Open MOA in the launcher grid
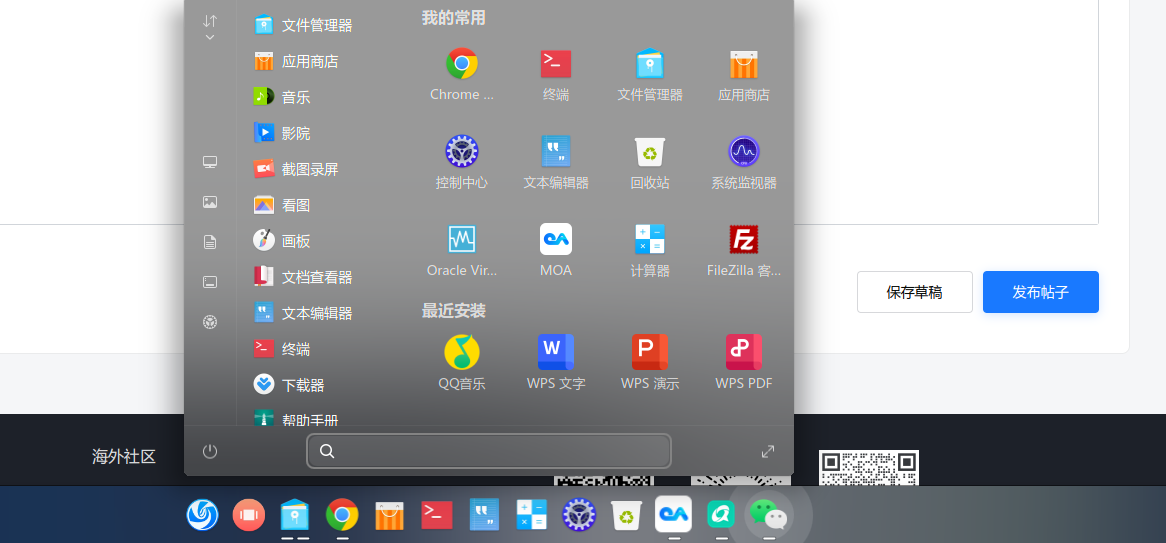 pos(555,250)
